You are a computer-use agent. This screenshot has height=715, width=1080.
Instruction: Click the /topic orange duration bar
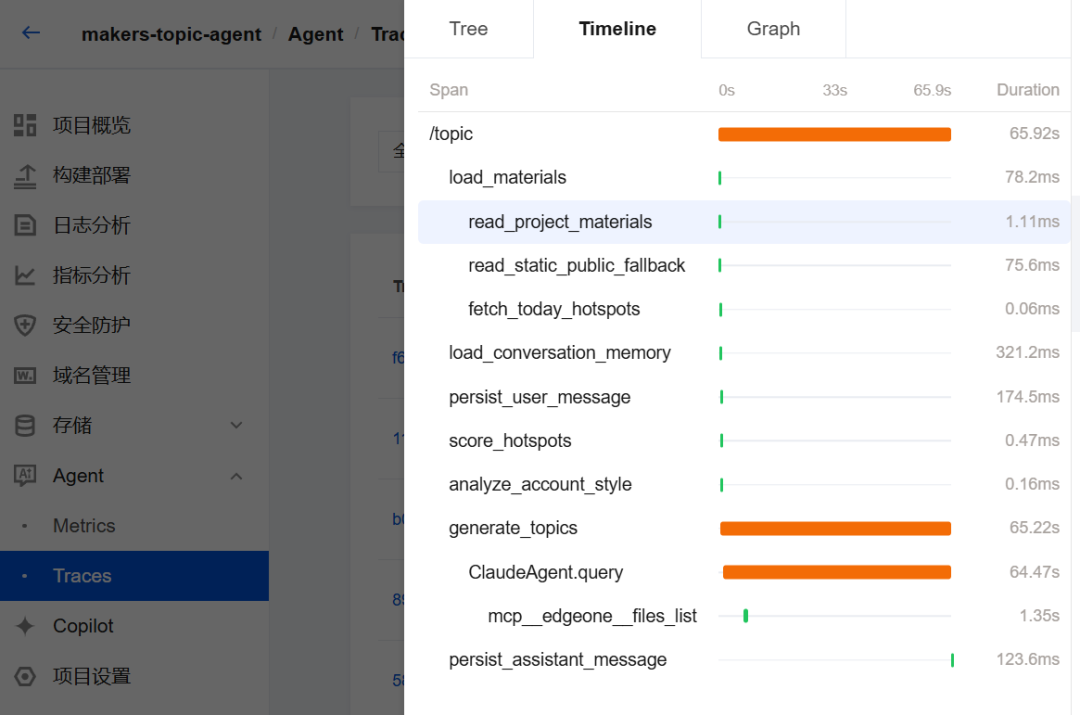(835, 134)
